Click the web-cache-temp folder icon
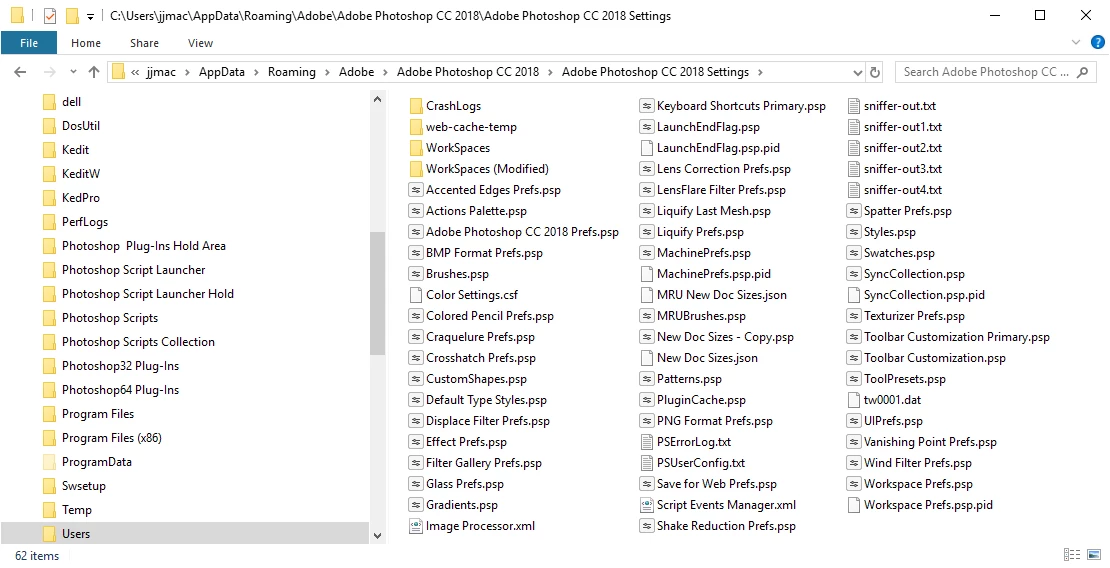The height and width of the screenshot is (568, 1110). (x=416, y=127)
